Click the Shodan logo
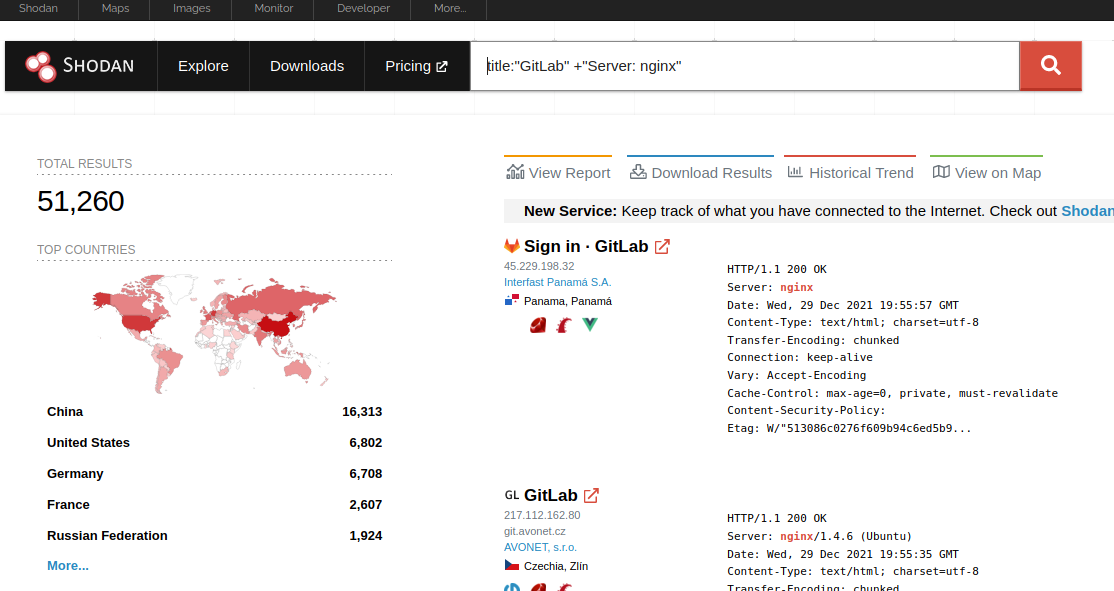This screenshot has width=1114, height=591. (x=80, y=66)
